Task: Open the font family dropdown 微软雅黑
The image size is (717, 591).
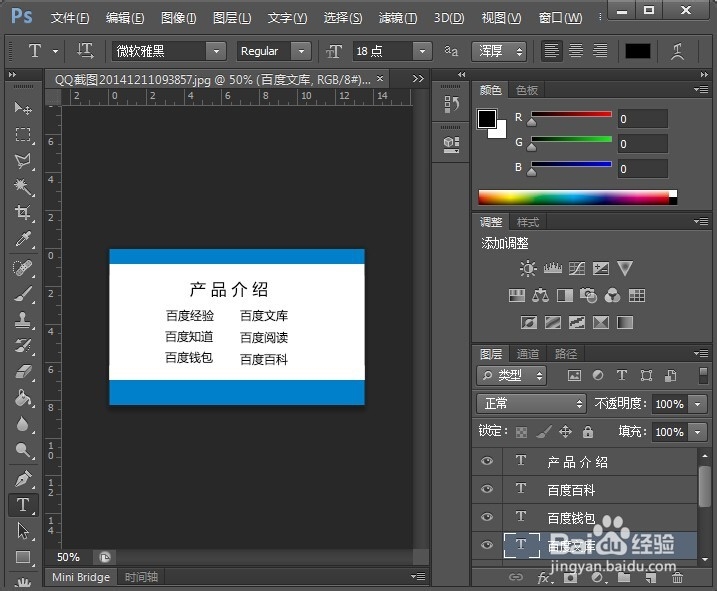Action: point(216,51)
